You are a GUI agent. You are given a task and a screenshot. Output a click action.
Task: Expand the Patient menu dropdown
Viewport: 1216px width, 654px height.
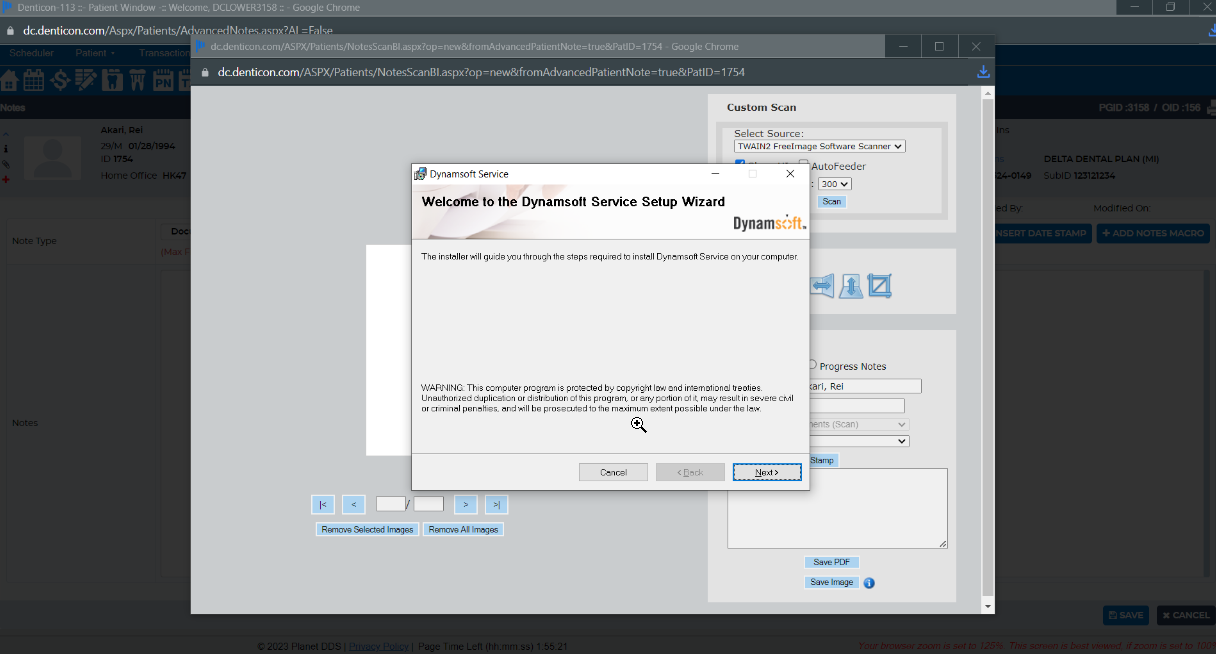coord(90,52)
